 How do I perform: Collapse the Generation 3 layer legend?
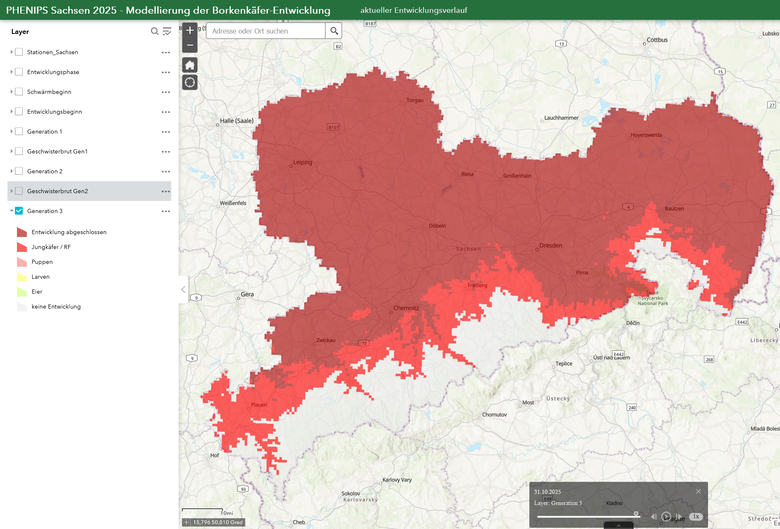(11, 211)
